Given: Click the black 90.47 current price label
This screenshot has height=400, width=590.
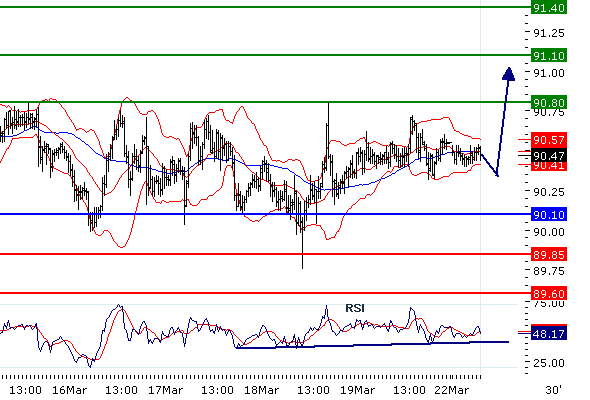Looking at the screenshot, I should pyautogui.click(x=549, y=155).
